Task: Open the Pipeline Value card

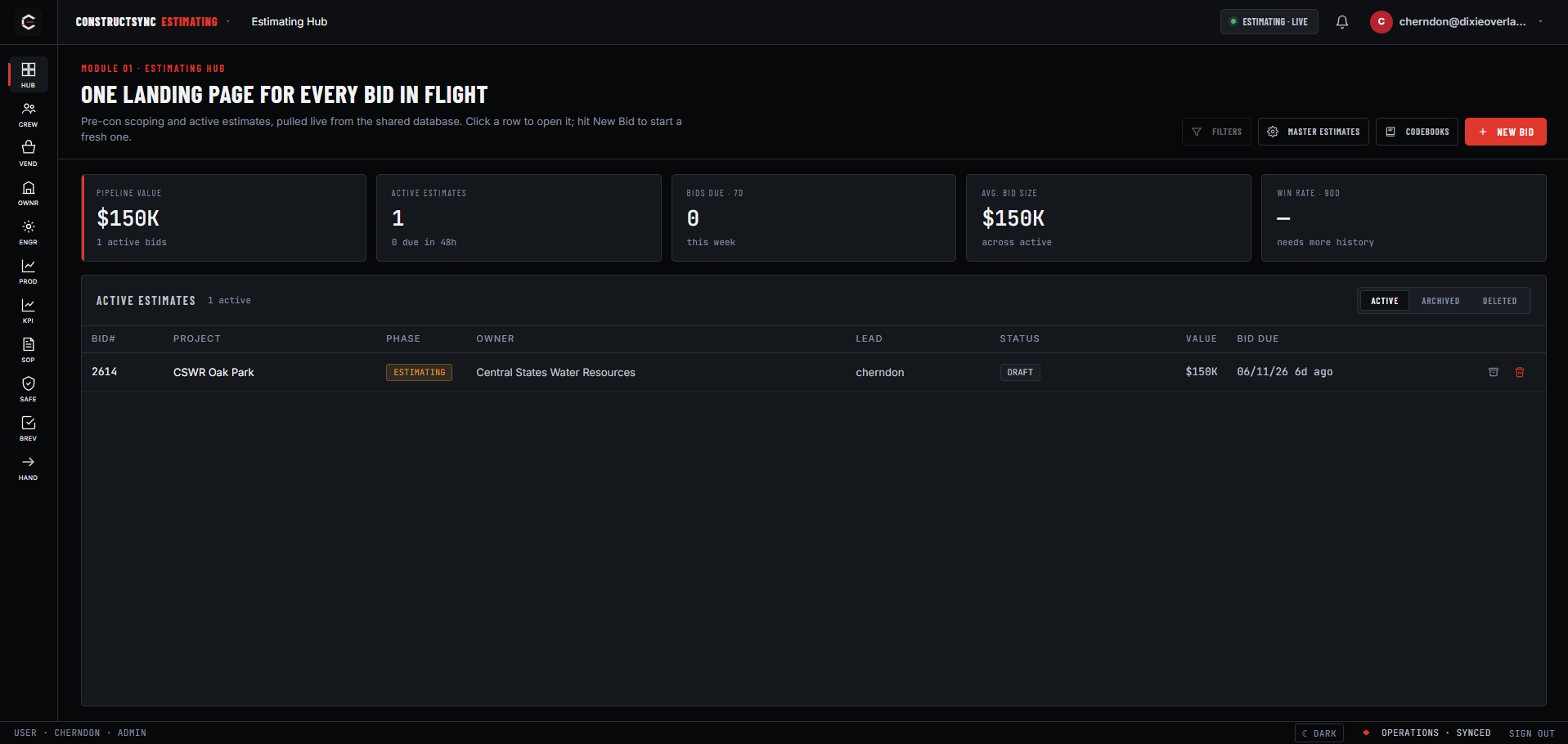Action: point(223,217)
